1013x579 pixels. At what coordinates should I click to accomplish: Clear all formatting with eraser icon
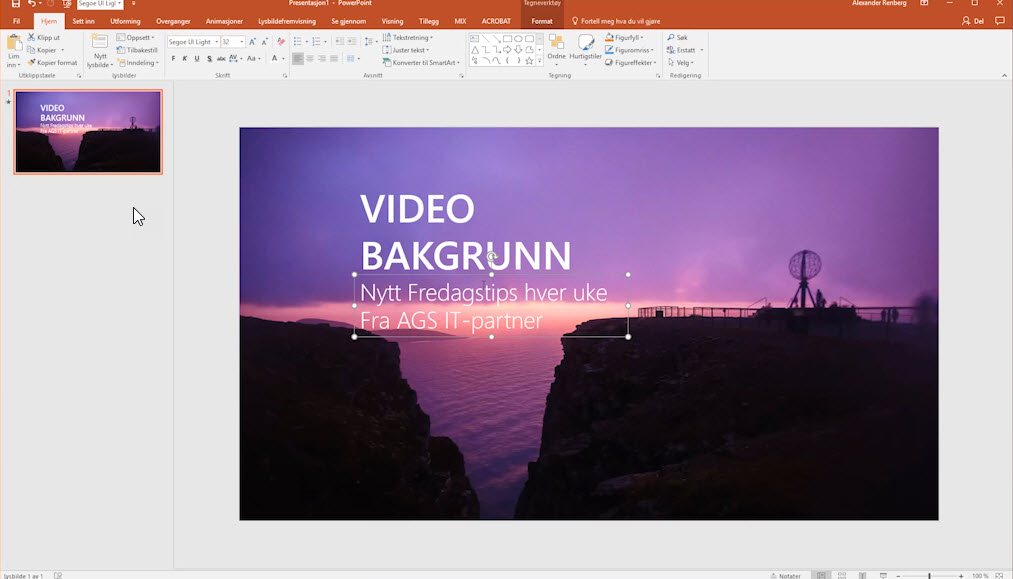click(x=281, y=41)
